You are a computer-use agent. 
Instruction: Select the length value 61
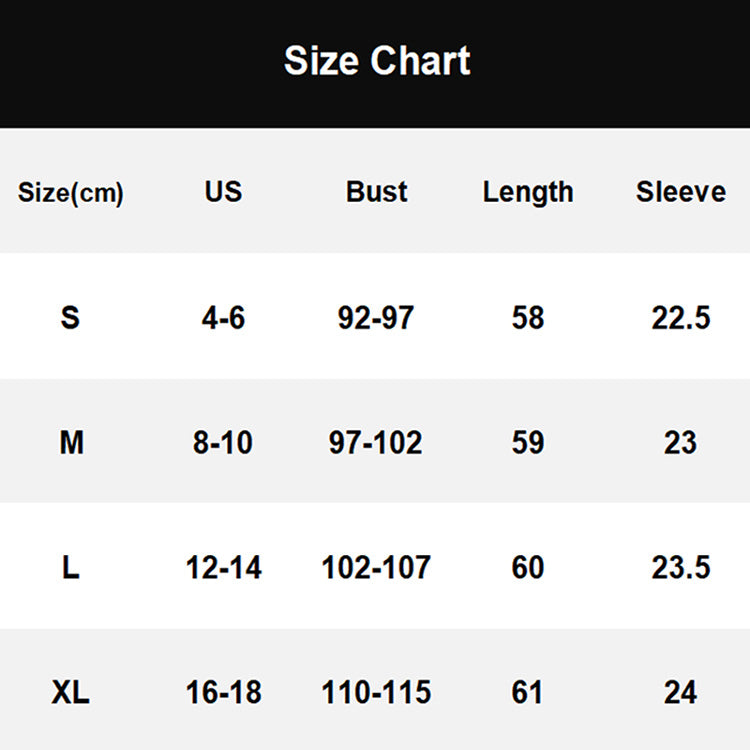[528, 692]
